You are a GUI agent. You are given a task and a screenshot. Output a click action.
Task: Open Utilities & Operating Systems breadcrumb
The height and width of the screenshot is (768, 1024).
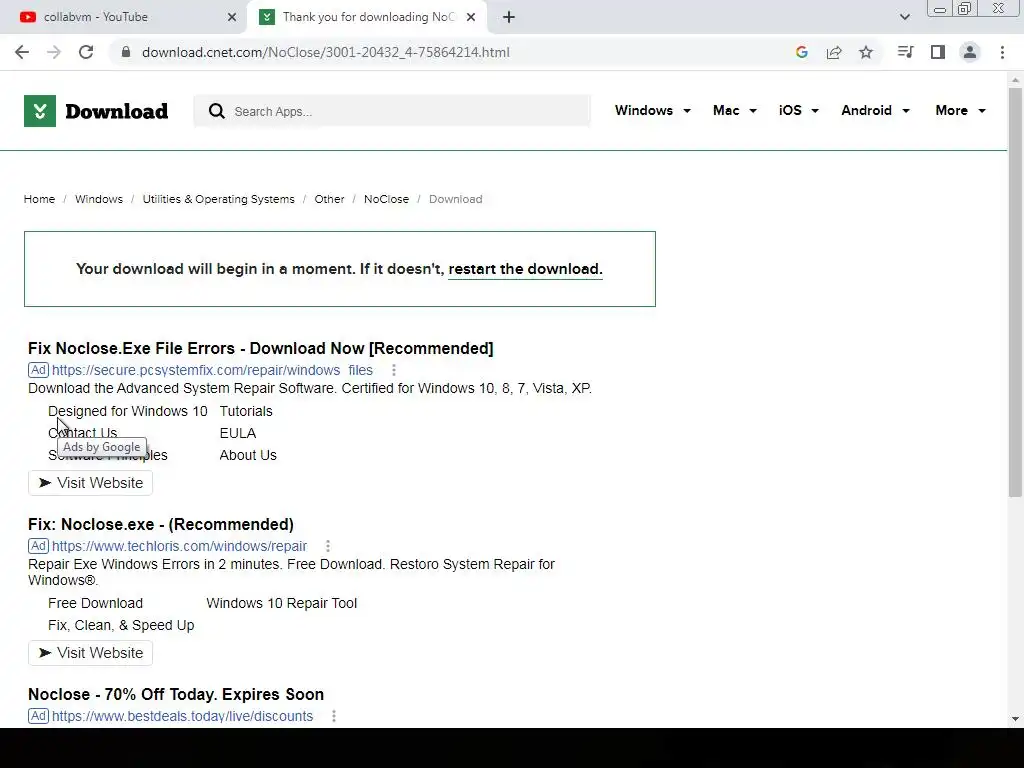(x=219, y=199)
